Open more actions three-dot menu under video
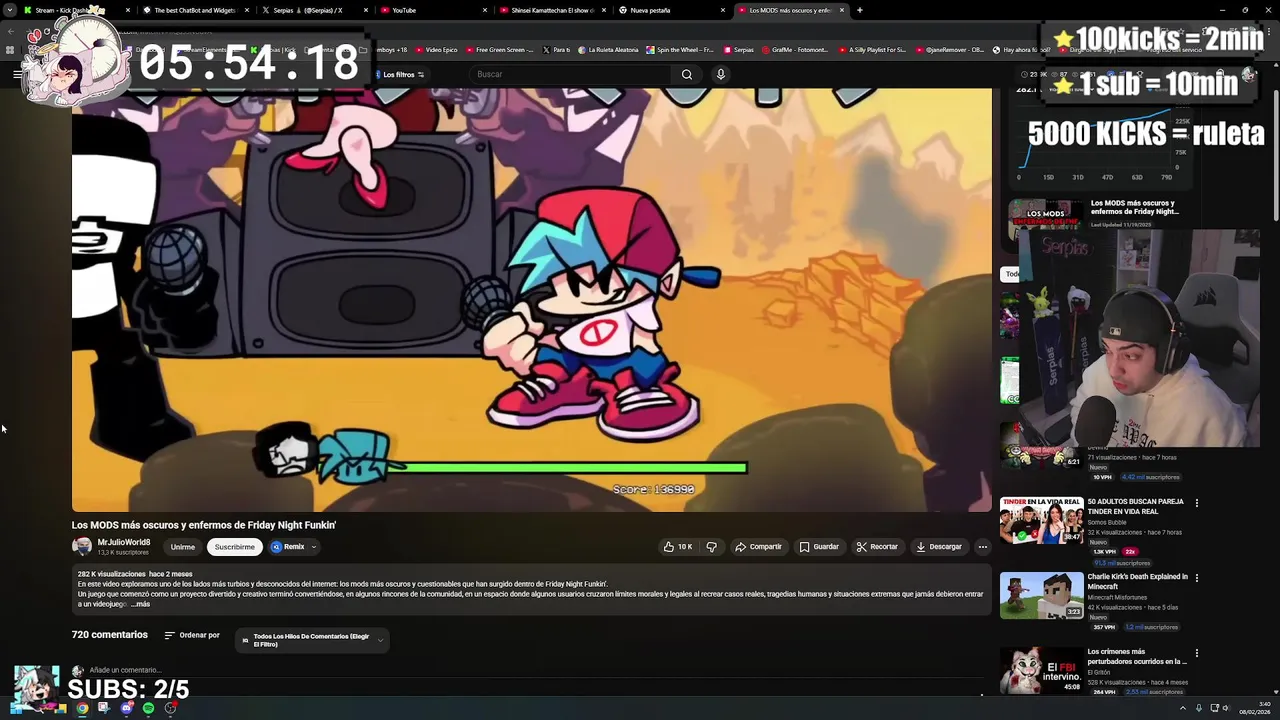1280x720 pixels. [x=982, y=547]
